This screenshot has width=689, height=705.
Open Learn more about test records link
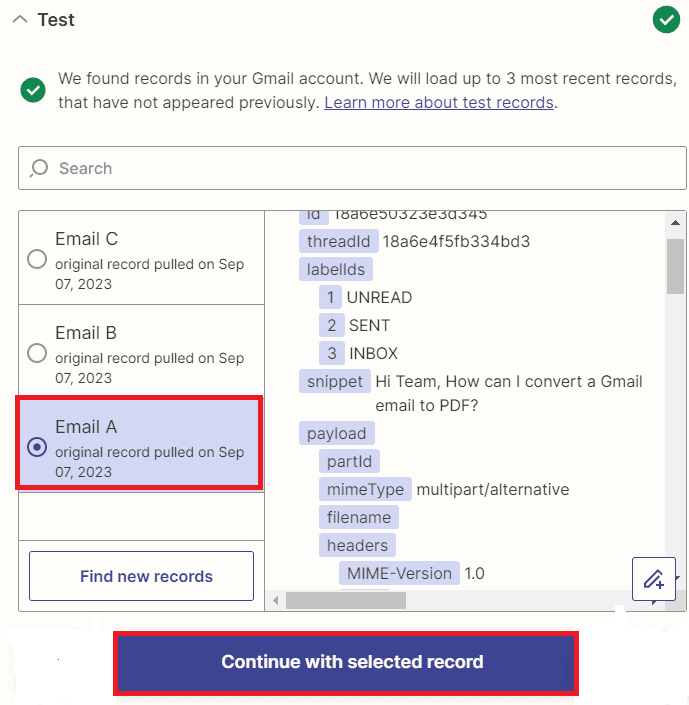(439, 103)
